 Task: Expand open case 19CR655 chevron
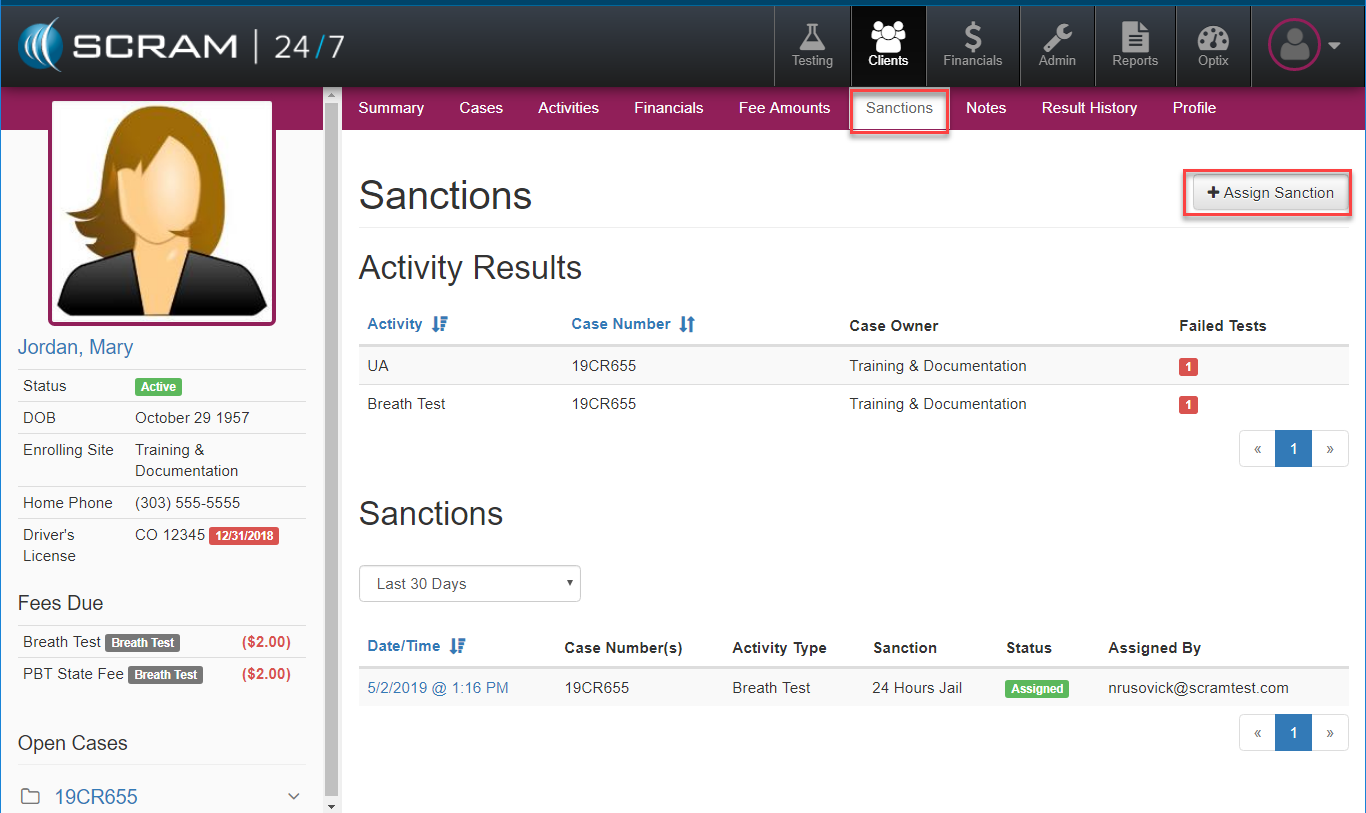coord(294,796)
